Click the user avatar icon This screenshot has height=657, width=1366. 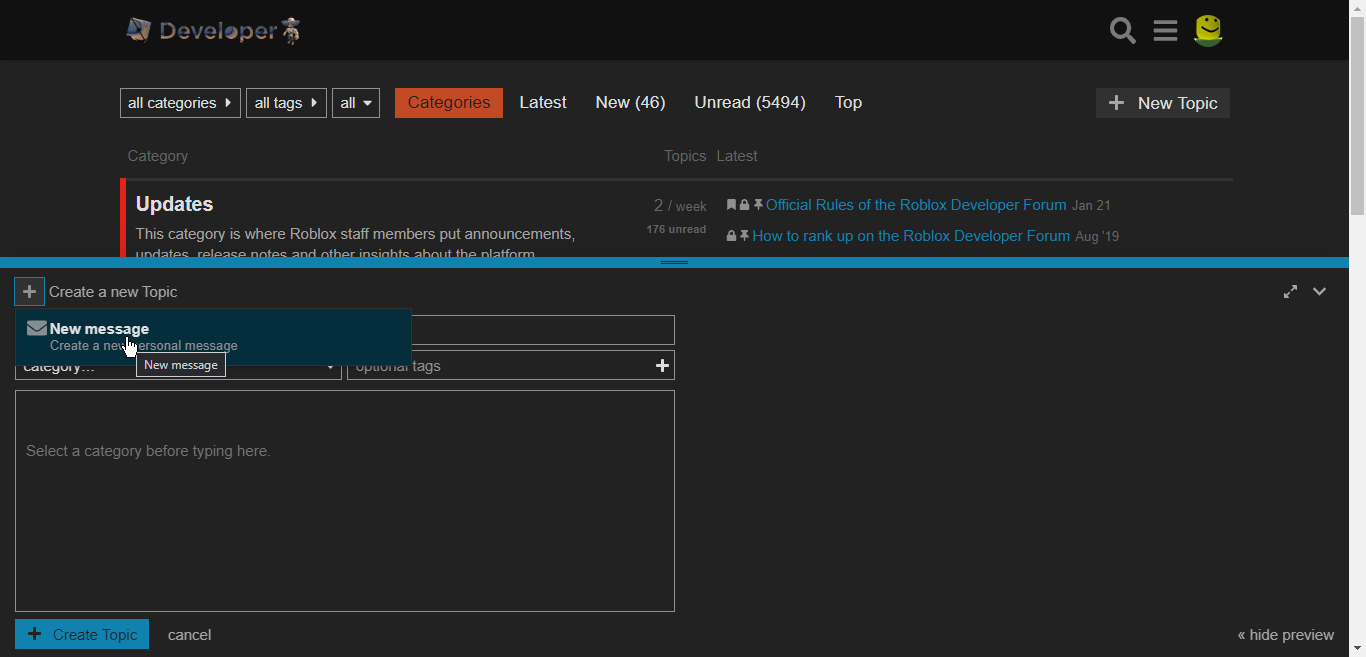tap(1209, 31)
